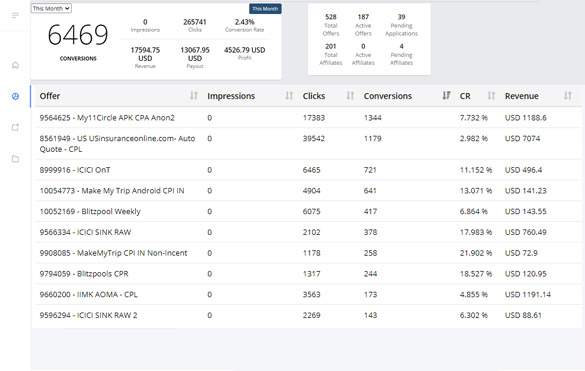
Task: Select offer 9908085 MakeMyTrip CPI IN Non-Incent
Action: point(113,253)
